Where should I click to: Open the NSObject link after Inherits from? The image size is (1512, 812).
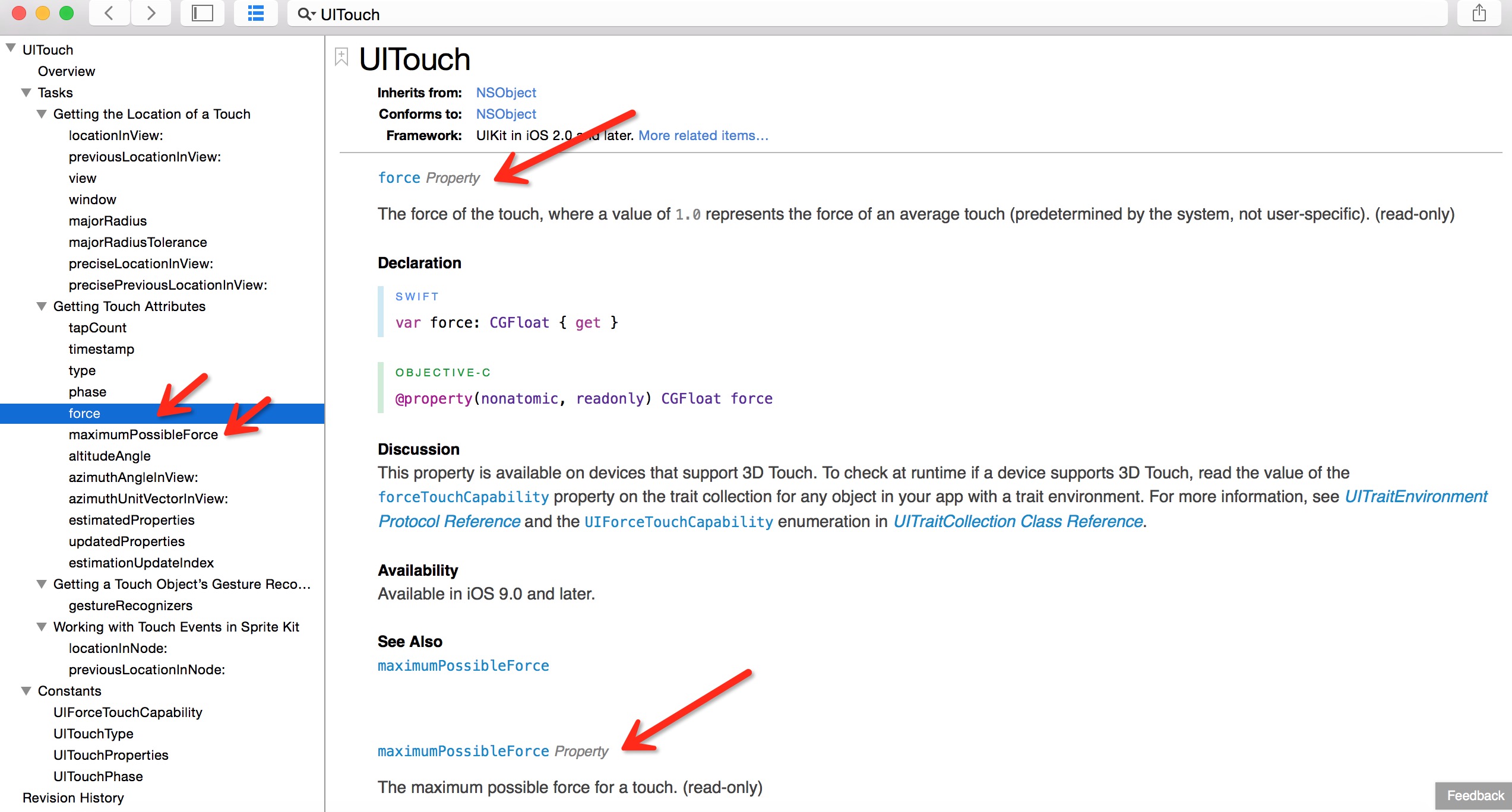point(506,93)
